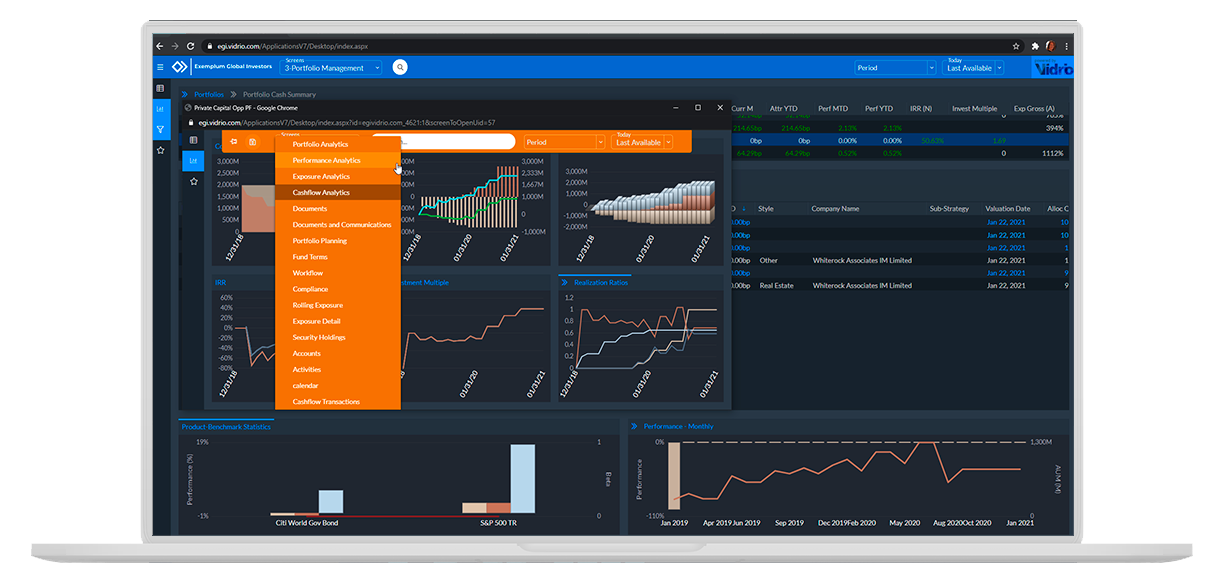Choose Portfolio Planning in screens menu
Viewport: 1225px width, 575px height.
[338, 241]
